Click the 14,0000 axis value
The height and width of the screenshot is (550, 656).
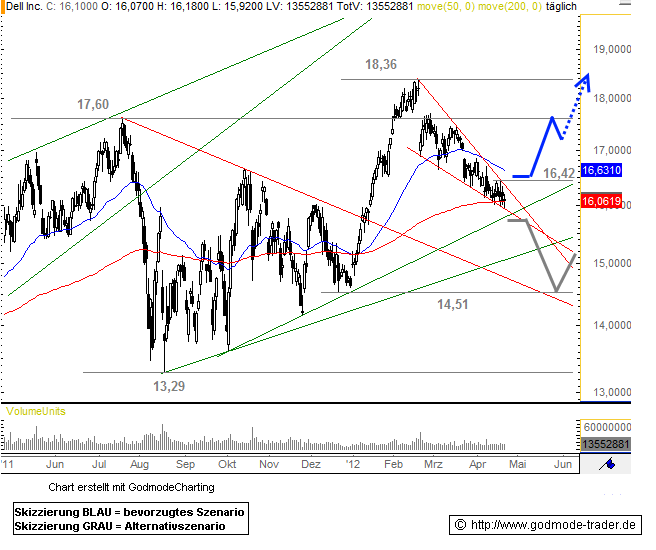pos(612,325)
